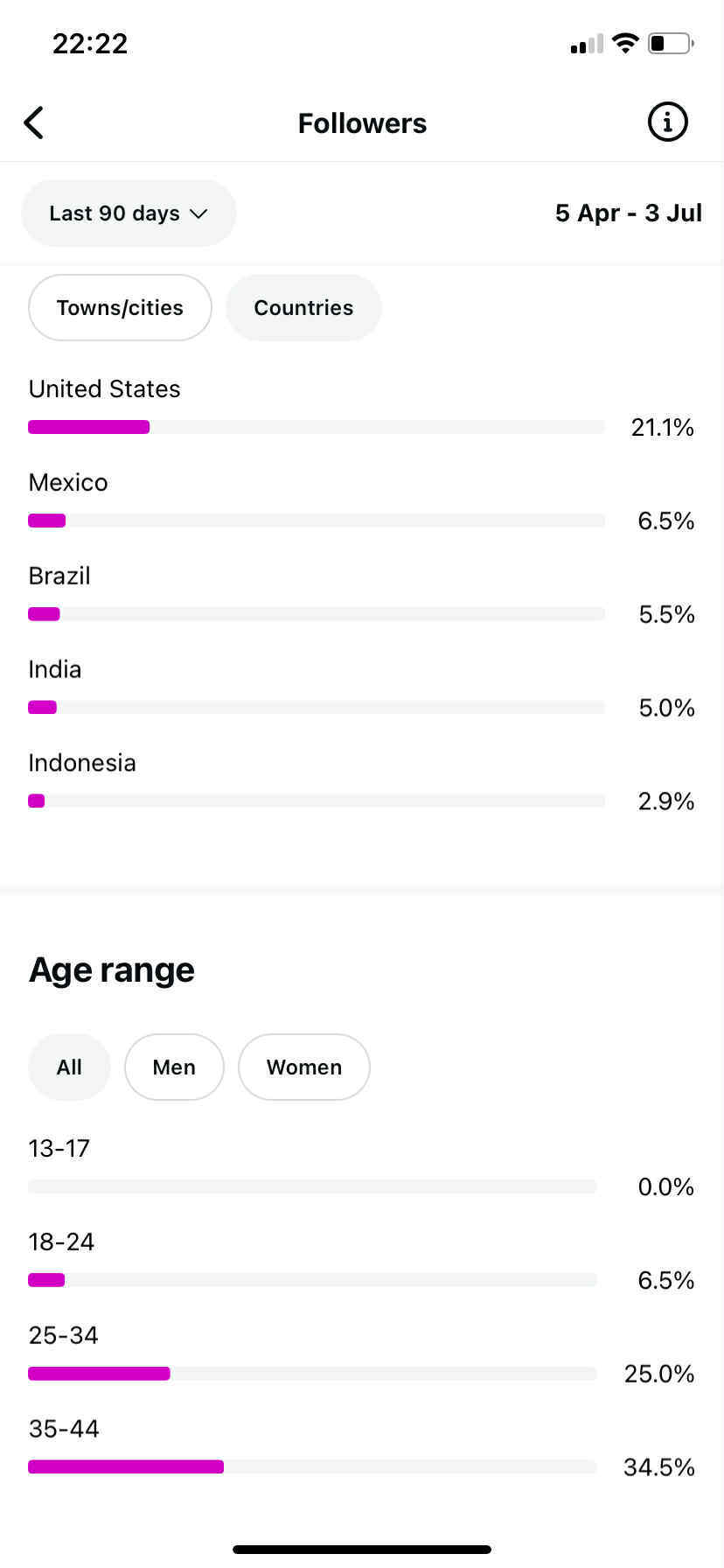
Task: Select the All age range filter
Action: click(x=69, y=1067)
